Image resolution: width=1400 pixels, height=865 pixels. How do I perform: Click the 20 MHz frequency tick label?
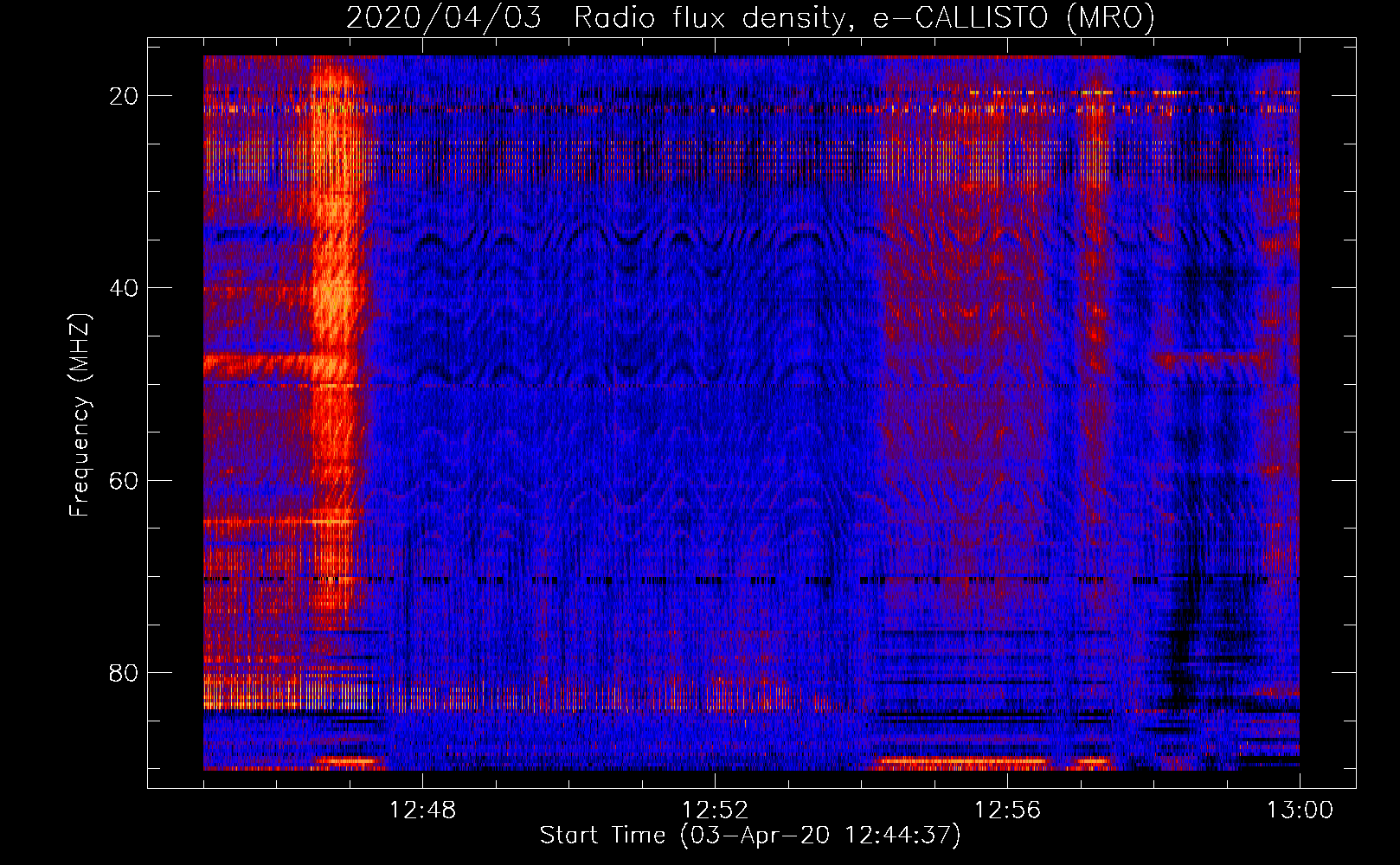[x=124, y=96]
